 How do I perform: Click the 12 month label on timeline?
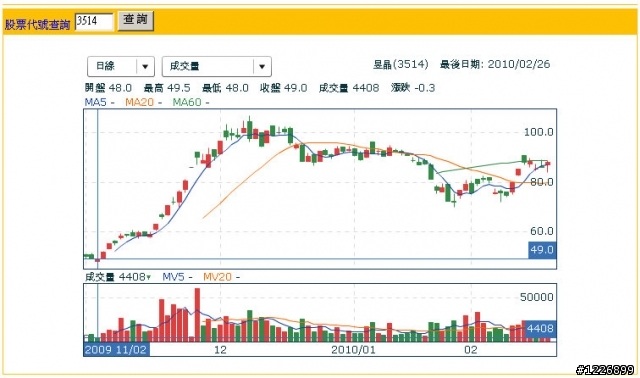(220, 350)
